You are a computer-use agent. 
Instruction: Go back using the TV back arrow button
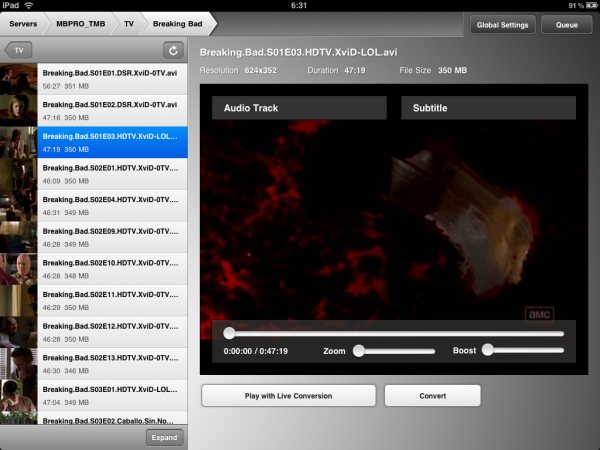tap(18, 51)
